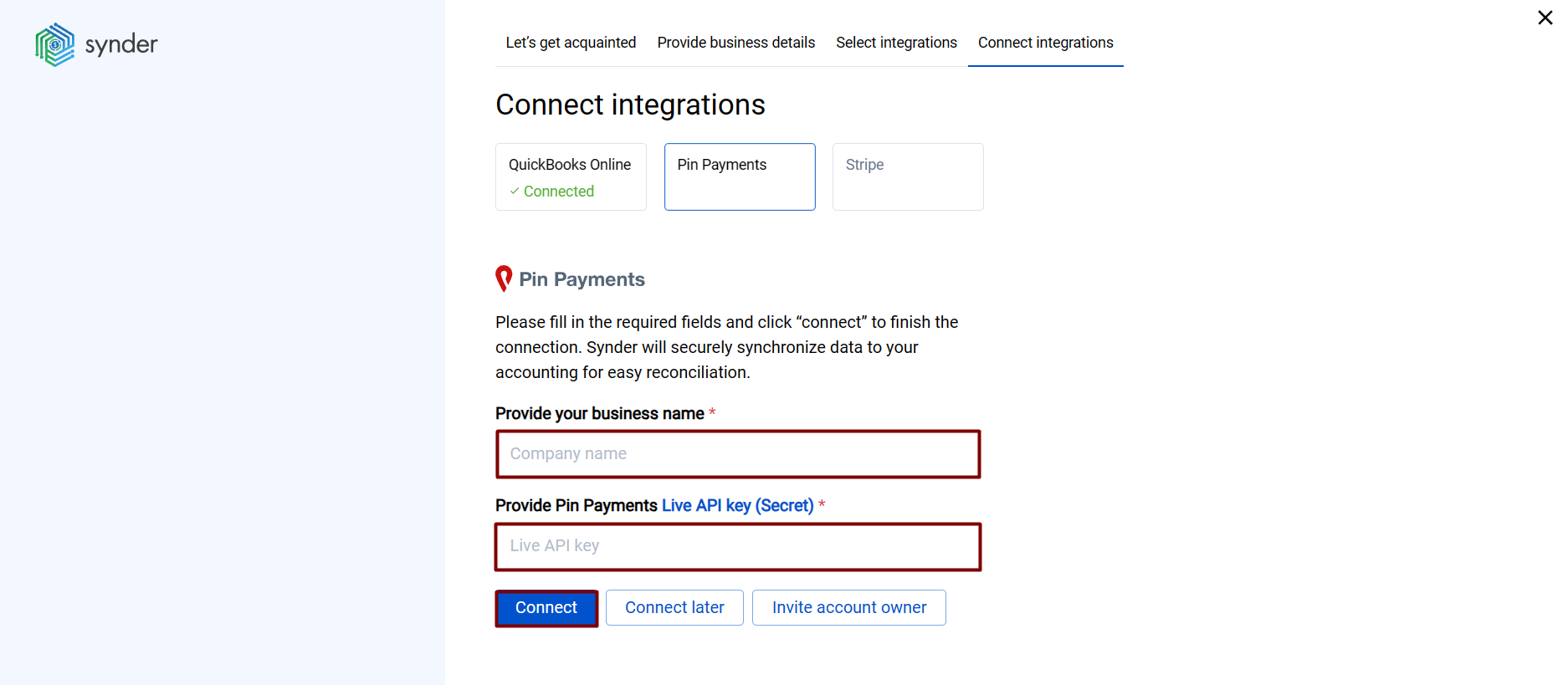Image resolution: width=1568 pixels, height=685 pixels.
Task: Open the Select integrations tab
Action: coord(896,42)
